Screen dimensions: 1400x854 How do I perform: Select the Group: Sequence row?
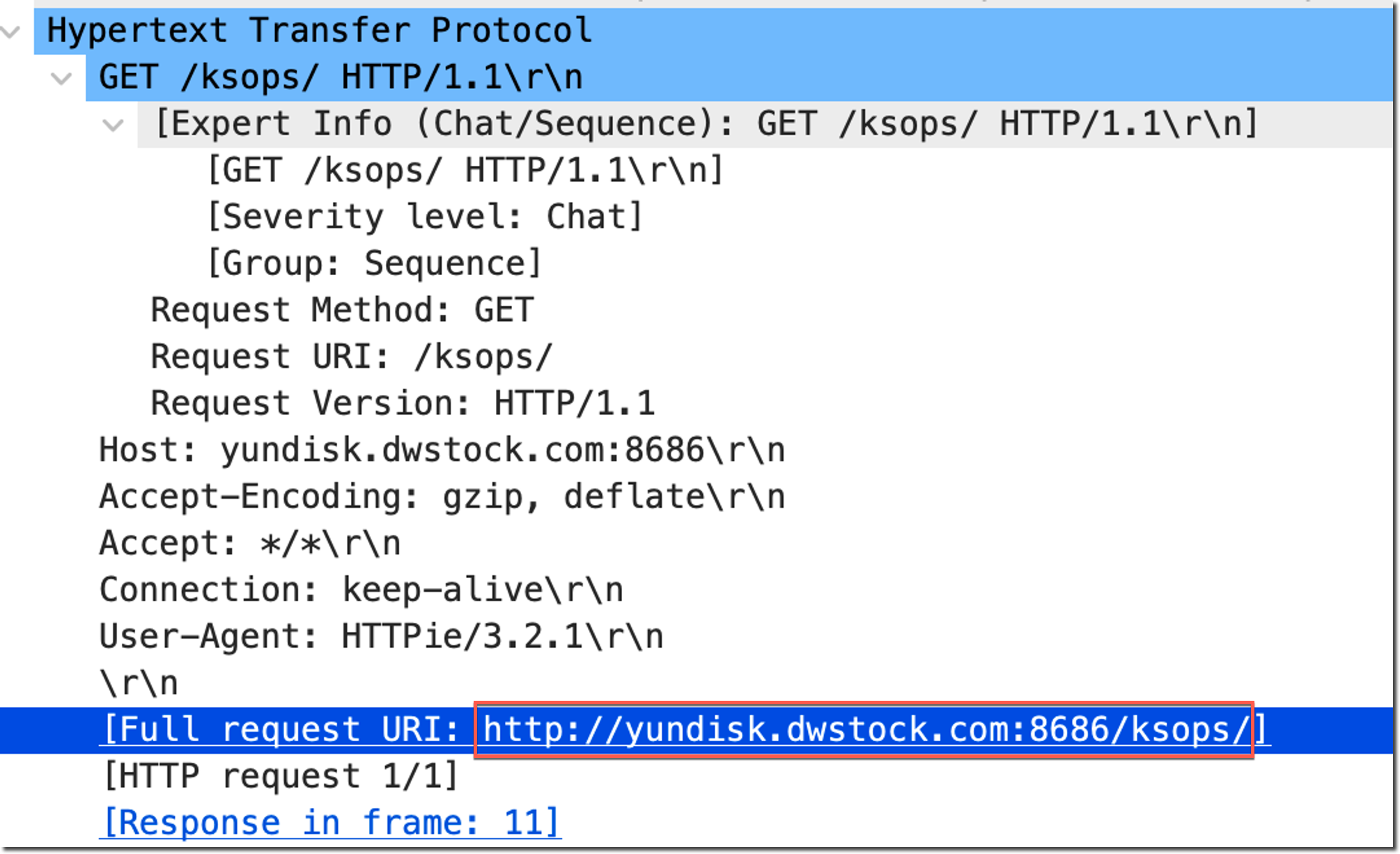(374, 264)
